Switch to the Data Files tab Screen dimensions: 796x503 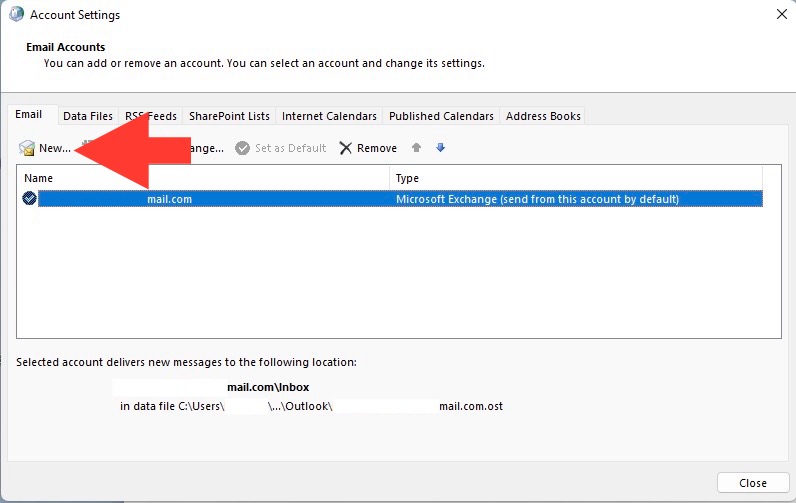[88, 116]
